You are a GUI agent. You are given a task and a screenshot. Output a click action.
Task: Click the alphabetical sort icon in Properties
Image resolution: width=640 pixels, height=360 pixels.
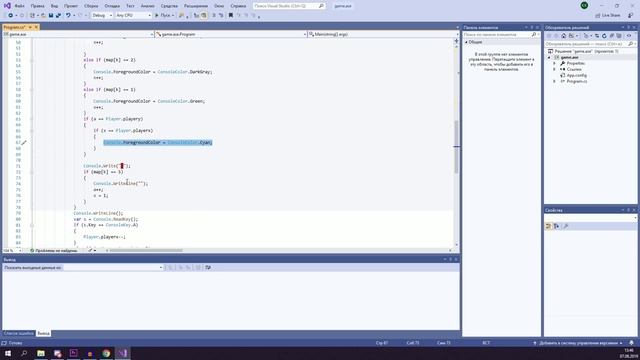coord(556,226)
